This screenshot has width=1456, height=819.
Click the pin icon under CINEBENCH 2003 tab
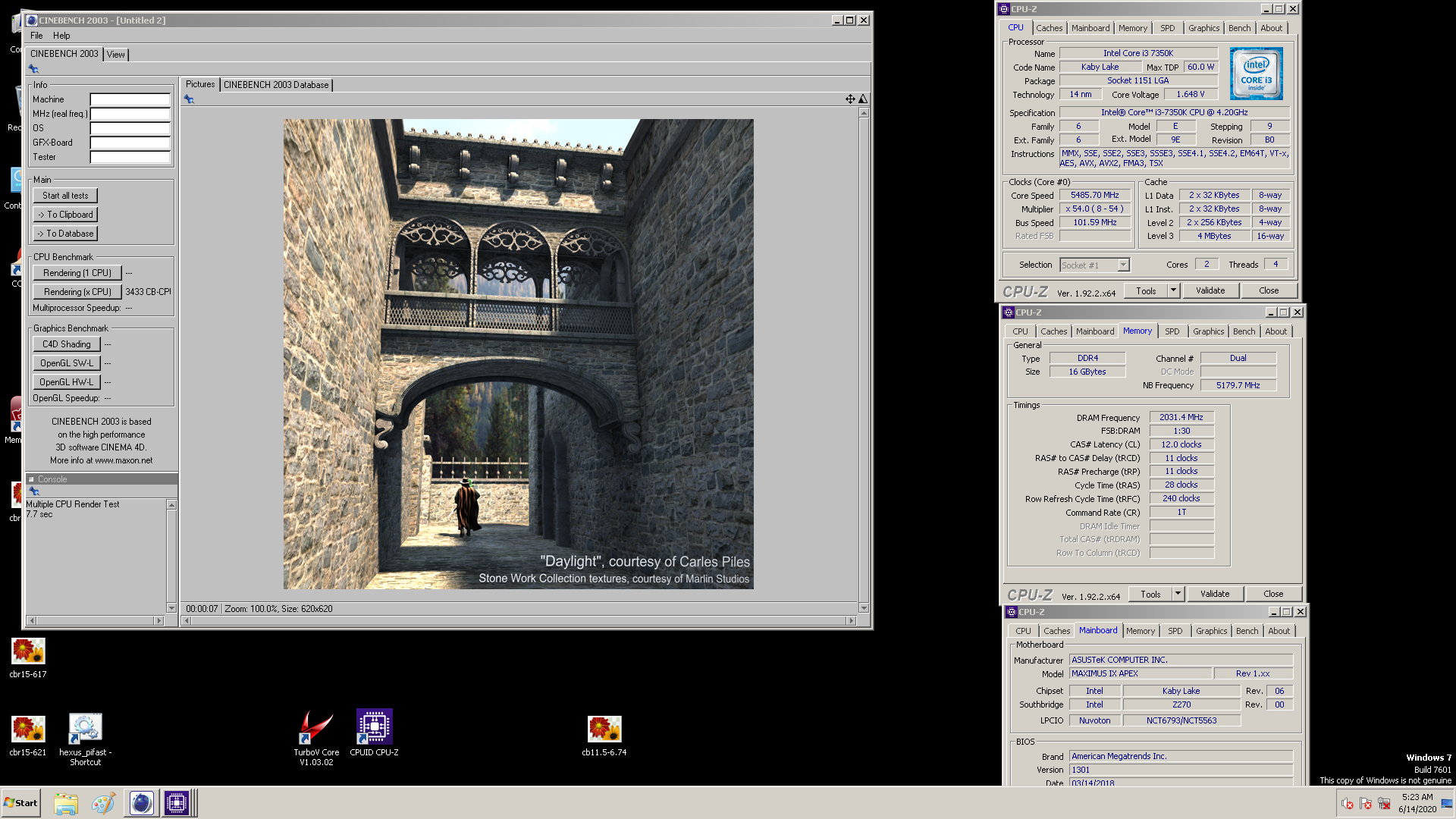point(33,69)
